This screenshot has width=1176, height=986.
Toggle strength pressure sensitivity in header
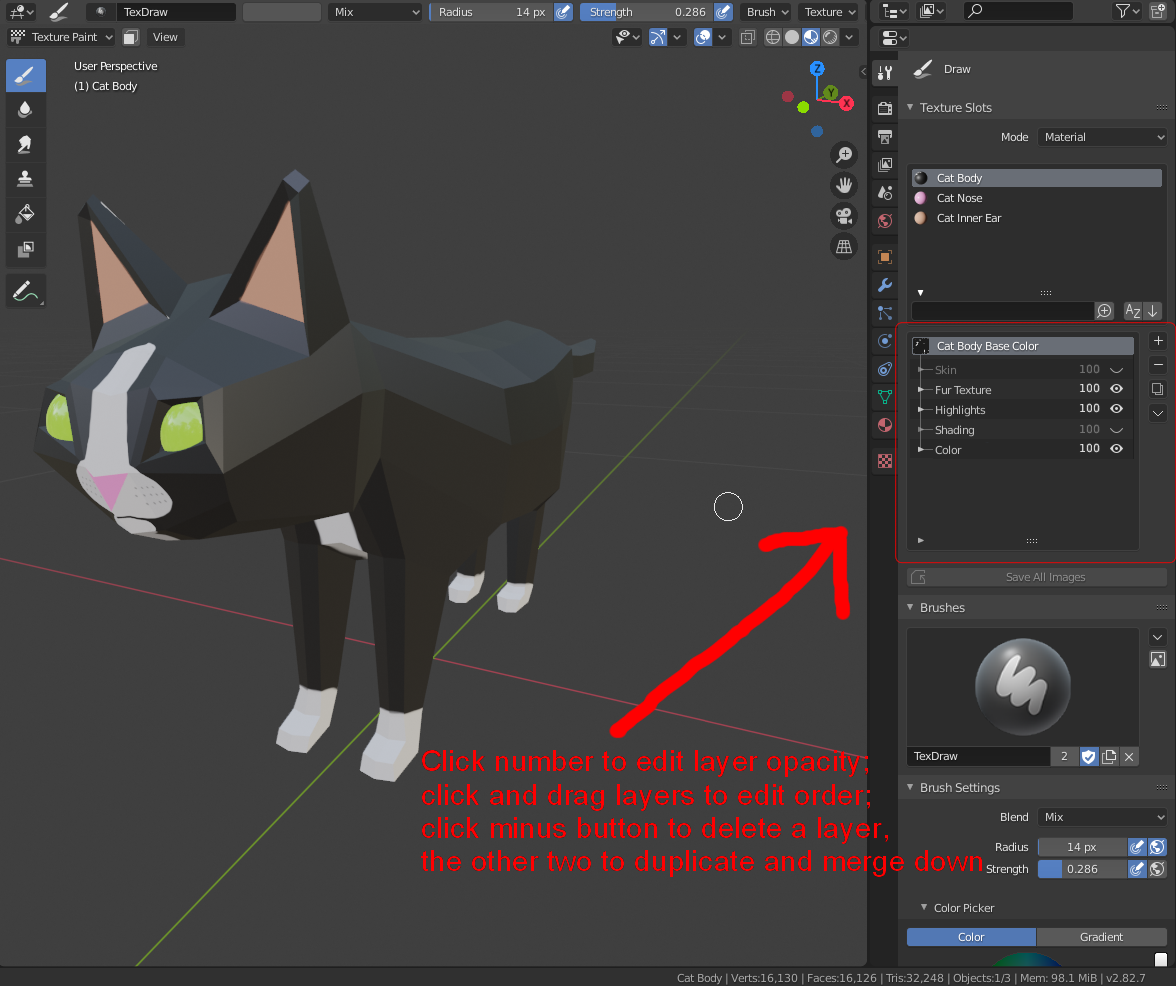click(723, 12)
